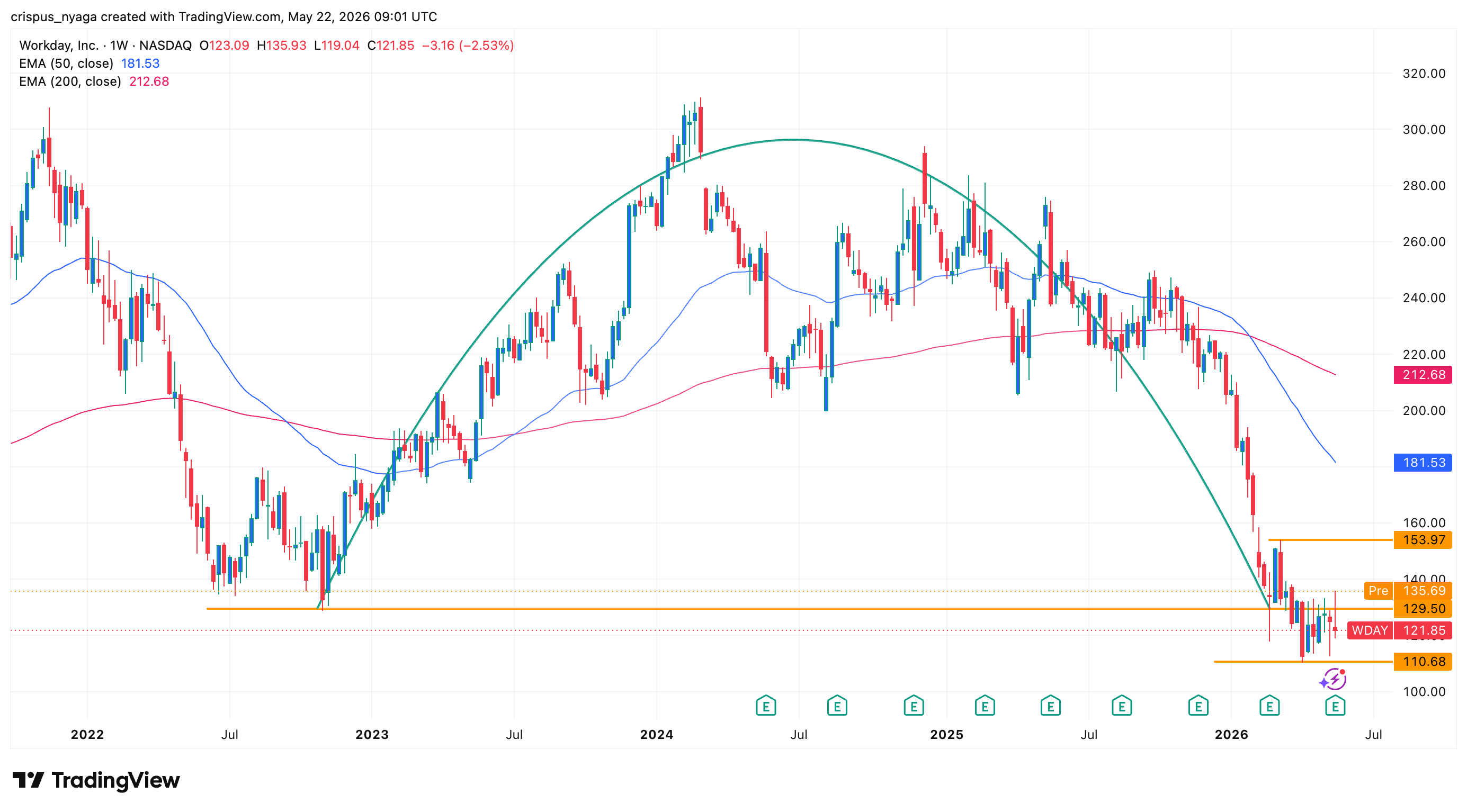Click the earnings marker in early 2025
The image size is (1467, 812).
pos(985,706)
